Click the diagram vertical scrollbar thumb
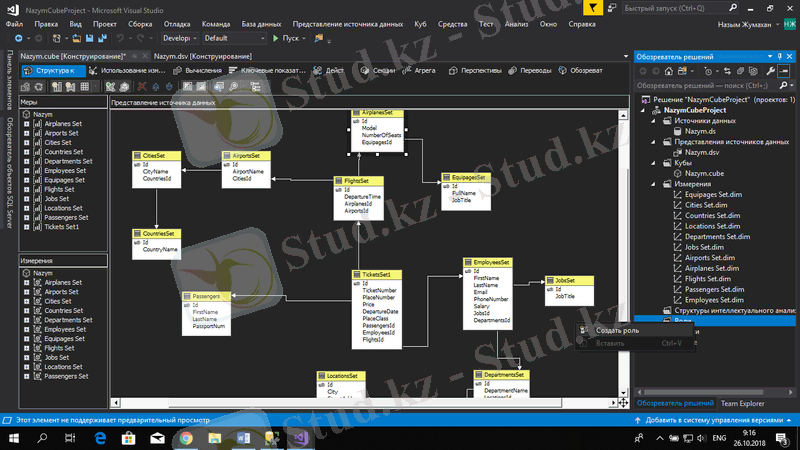 point(623,245)
